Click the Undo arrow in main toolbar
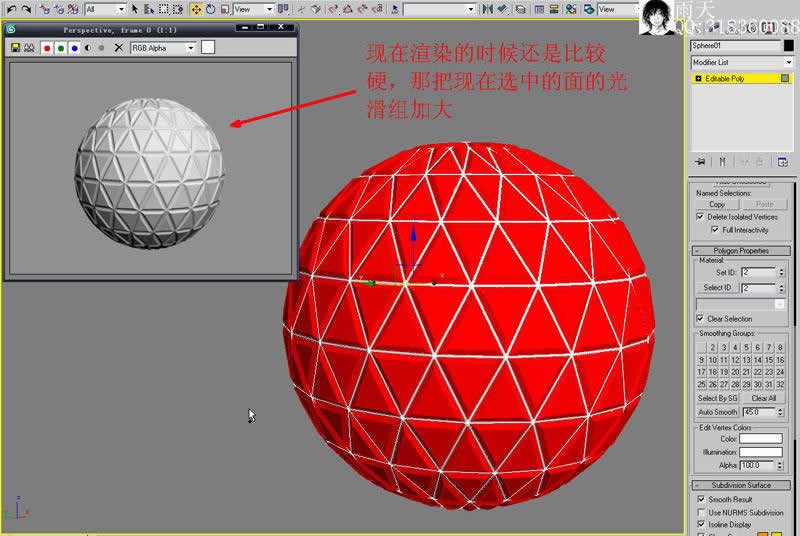The width and height of the screenshot is (800, 536). pos(9,9)
